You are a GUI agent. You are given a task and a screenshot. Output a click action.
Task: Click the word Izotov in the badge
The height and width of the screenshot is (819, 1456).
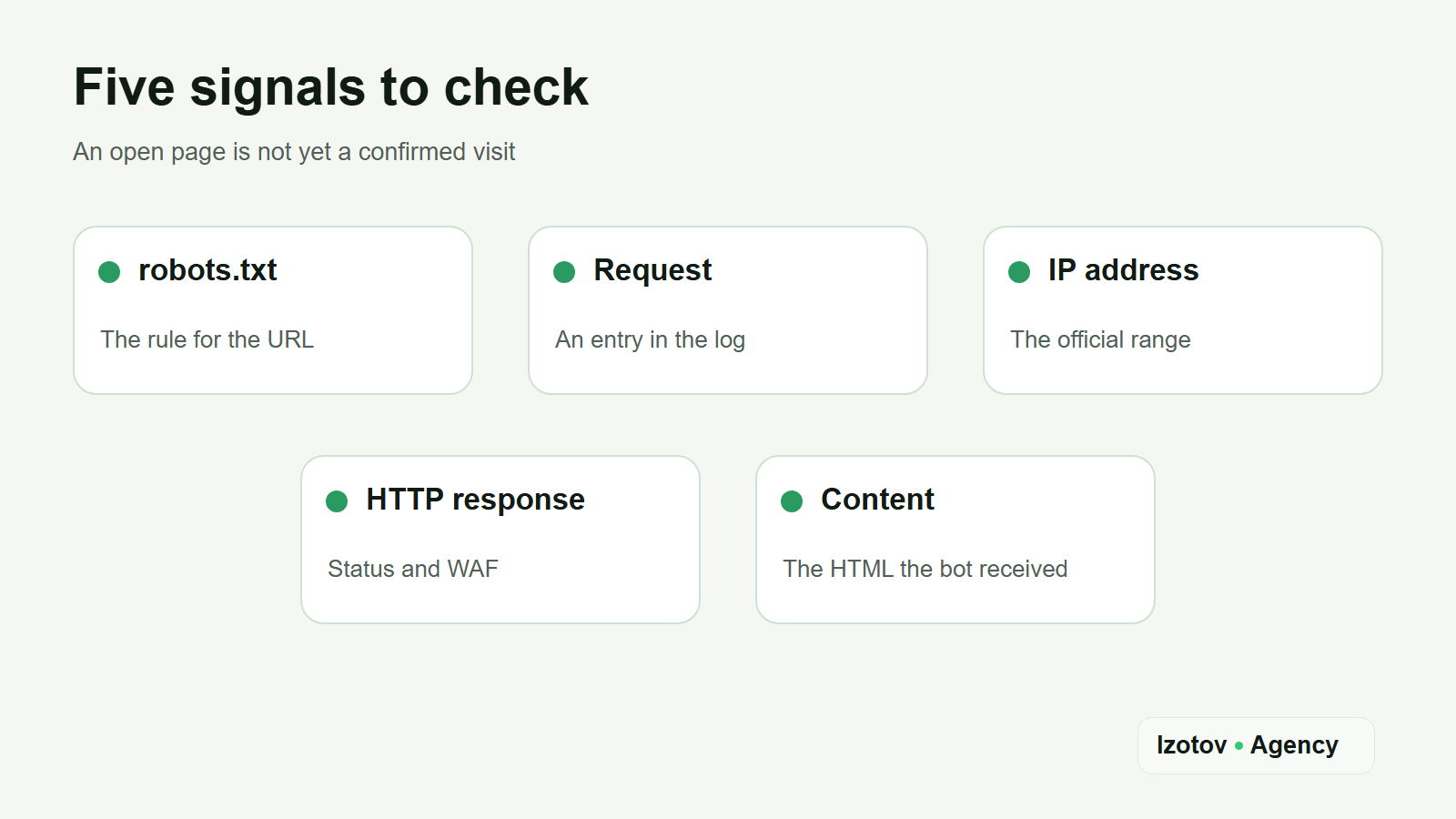(x=1191, y=745)
